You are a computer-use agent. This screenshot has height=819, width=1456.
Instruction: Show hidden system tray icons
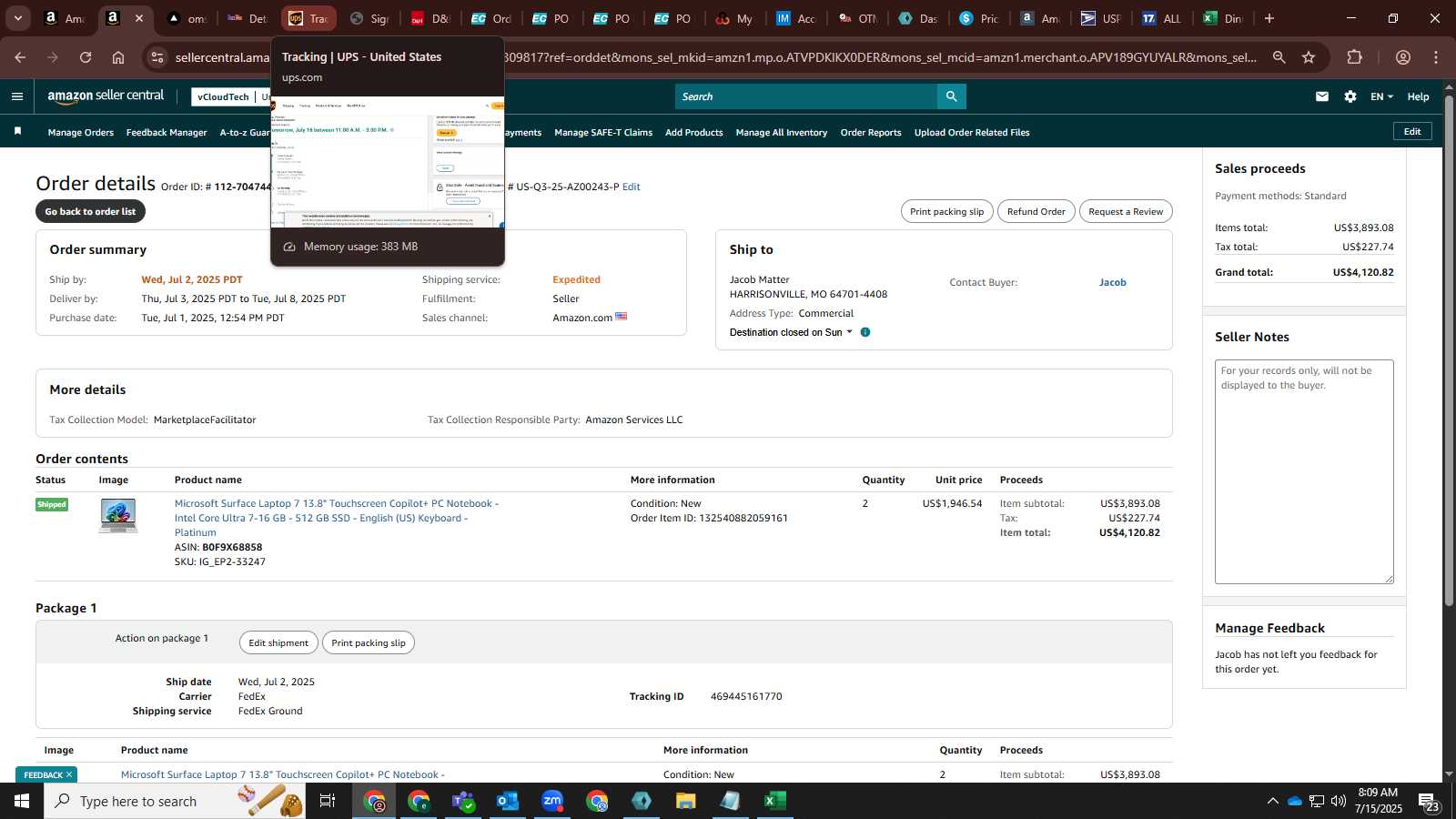[x=1272, y=801]
